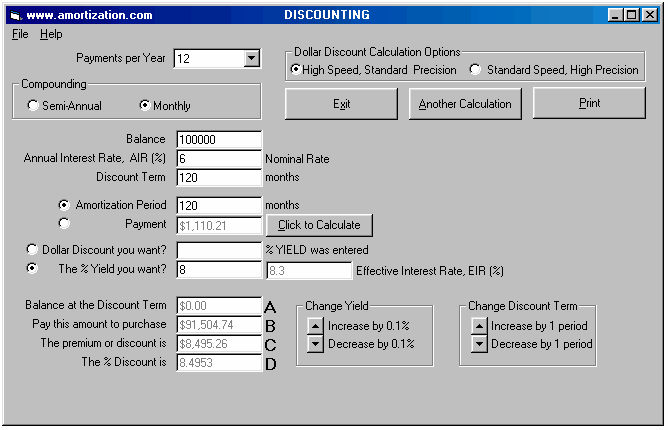Click the Annual Interest Rate field
668x430 pixels.
point(218,159)
